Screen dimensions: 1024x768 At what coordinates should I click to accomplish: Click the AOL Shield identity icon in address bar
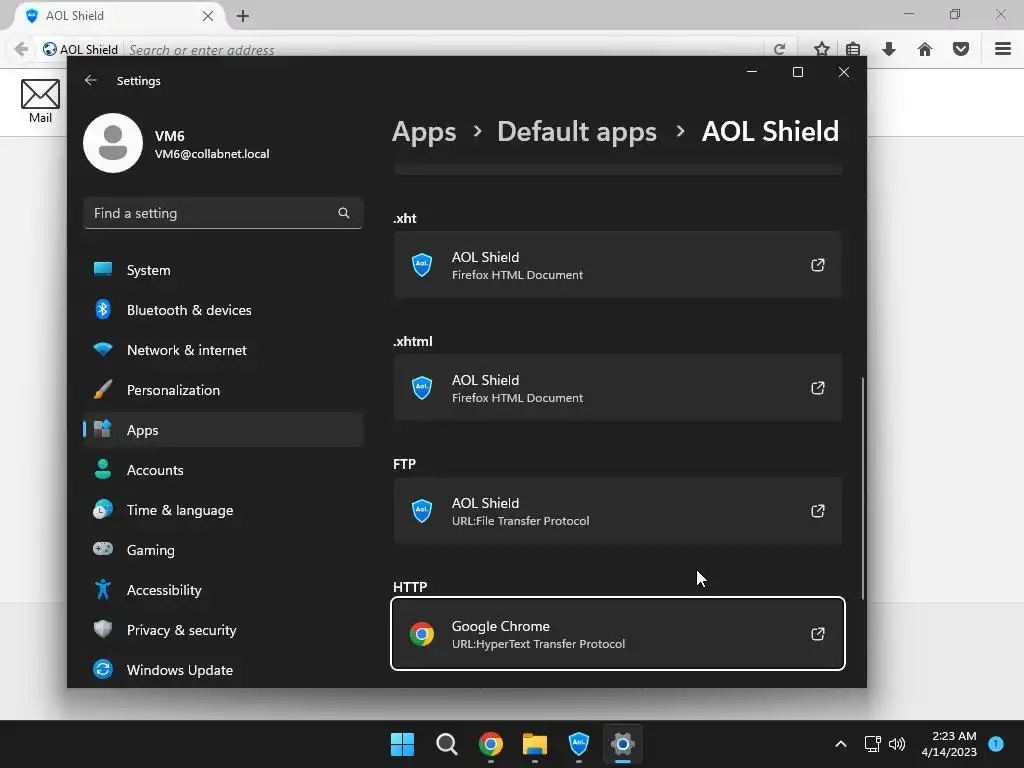(50, 49)
